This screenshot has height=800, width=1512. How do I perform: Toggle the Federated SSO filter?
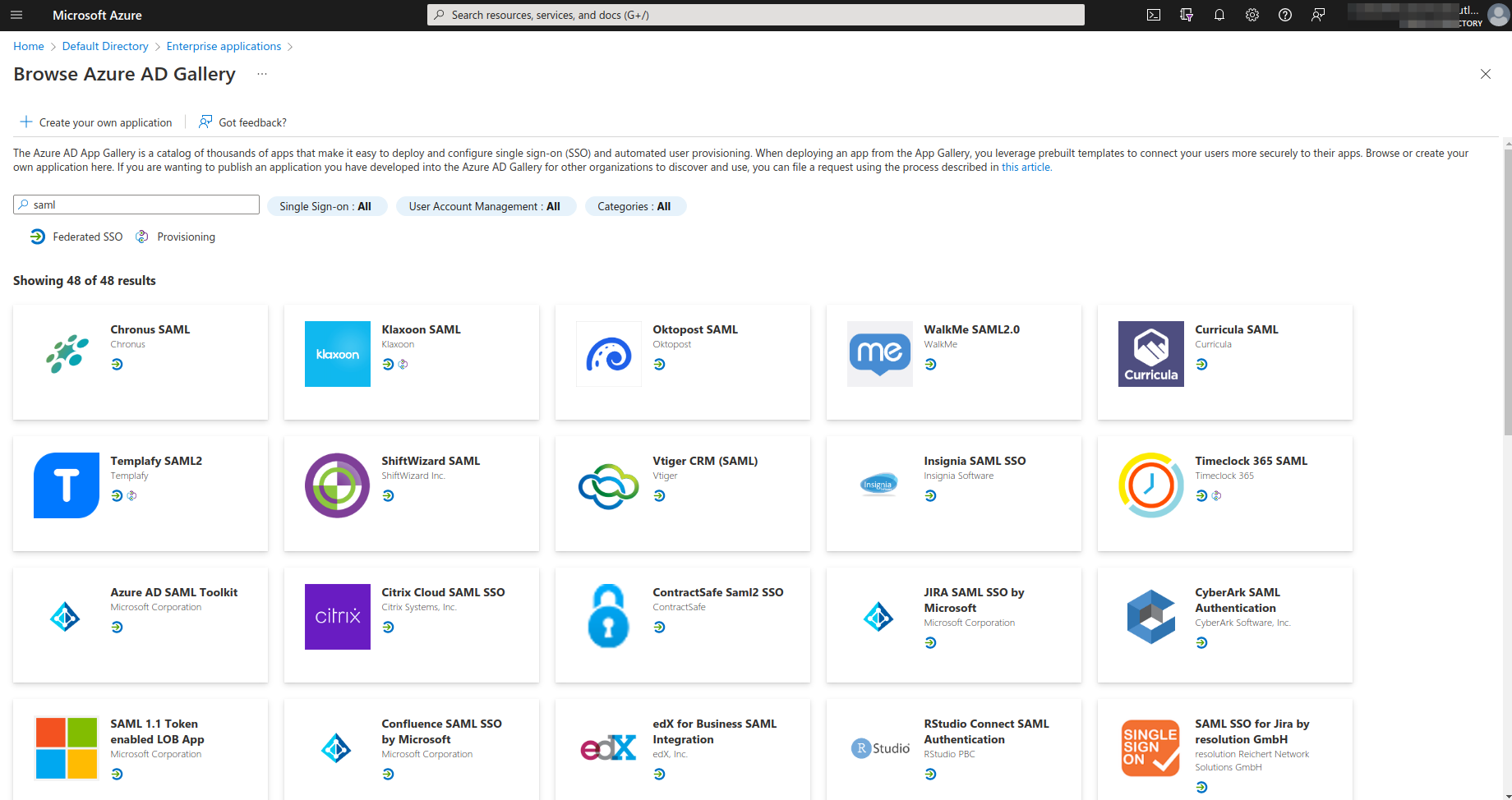coord(75,237)
